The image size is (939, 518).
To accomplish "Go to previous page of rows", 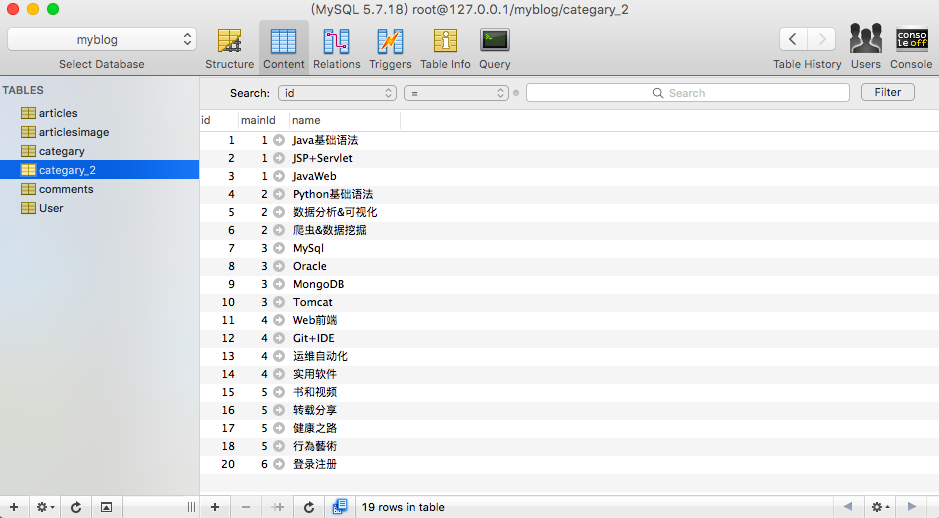I will 847,507.
